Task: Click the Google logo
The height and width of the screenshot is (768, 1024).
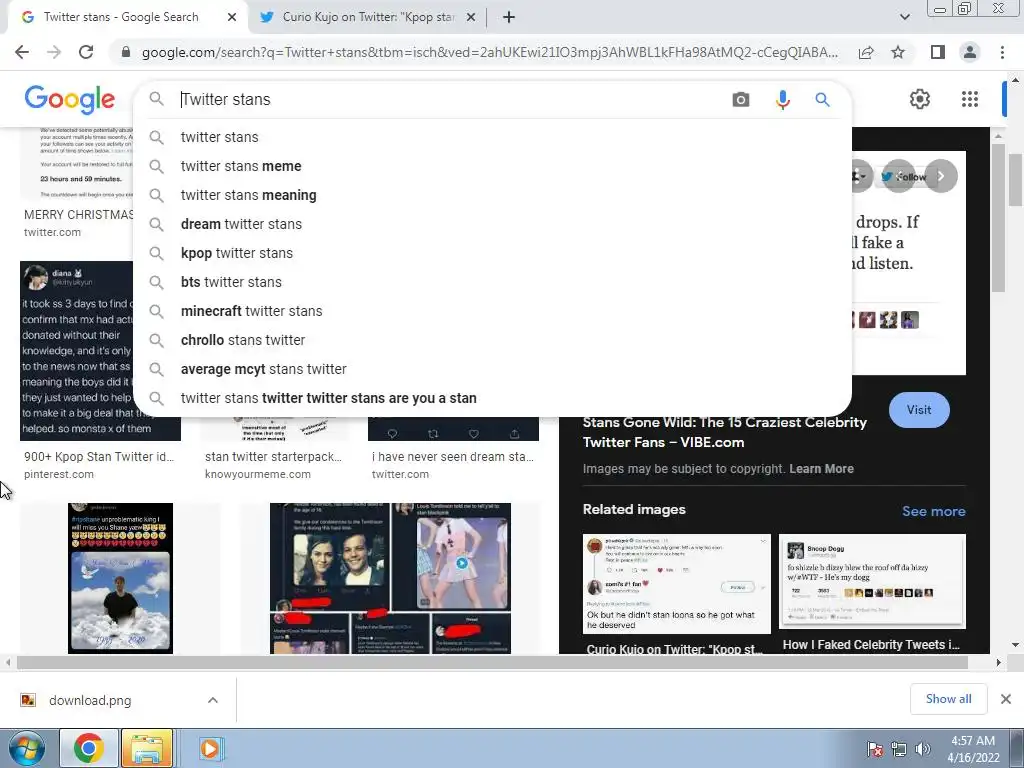Action: pos(70,99)
